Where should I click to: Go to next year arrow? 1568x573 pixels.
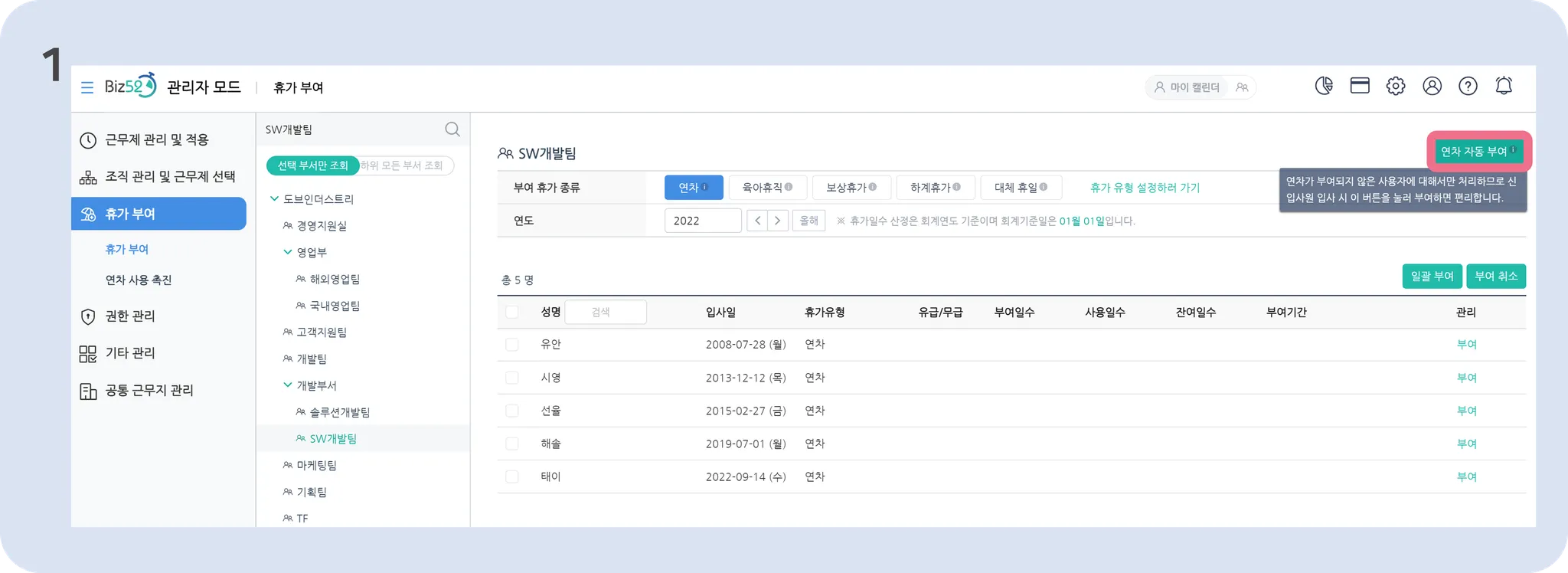tap(778, 221)
